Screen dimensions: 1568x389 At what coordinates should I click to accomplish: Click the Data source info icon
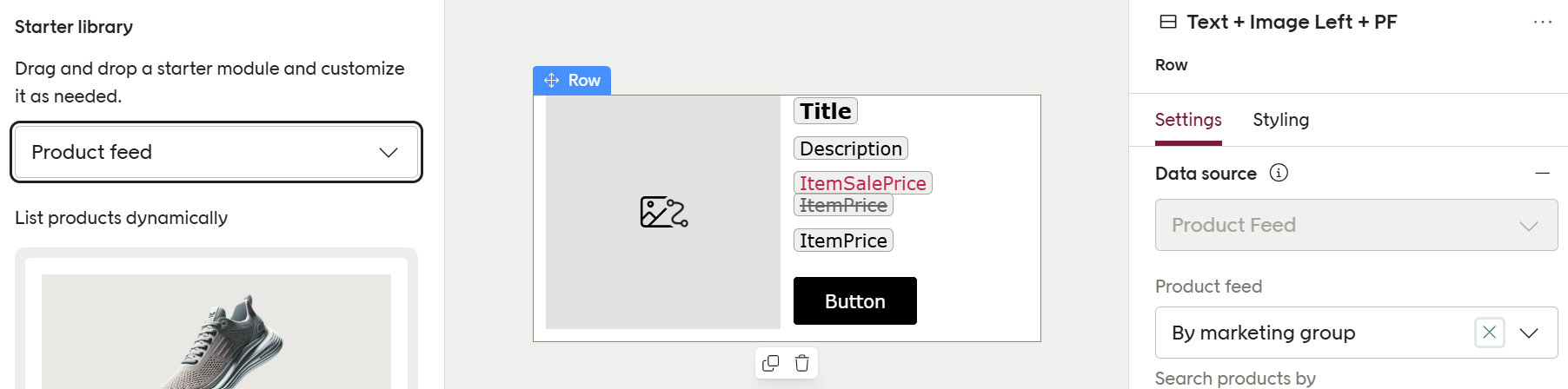click(x=1279, y=173)
